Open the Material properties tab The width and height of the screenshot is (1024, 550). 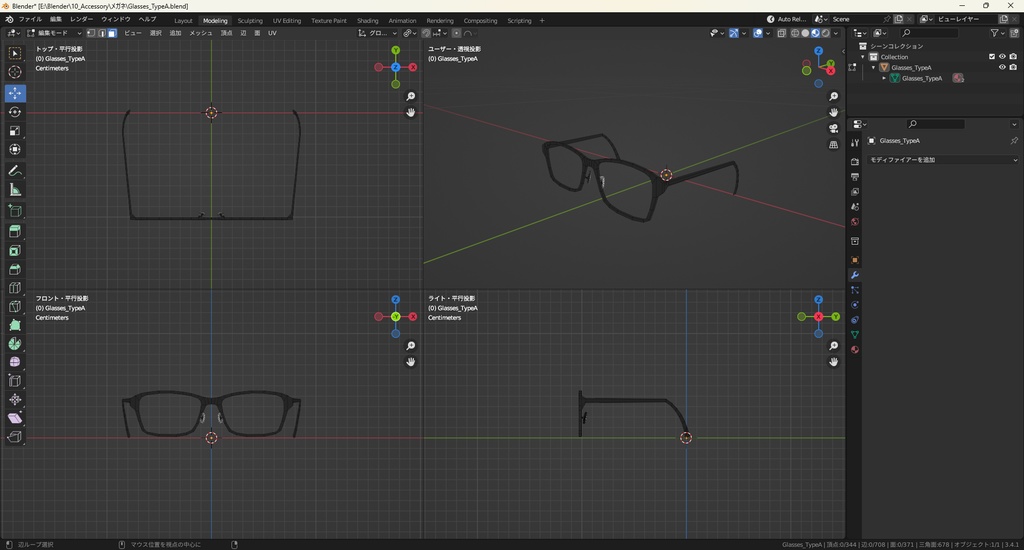point(855,349)
